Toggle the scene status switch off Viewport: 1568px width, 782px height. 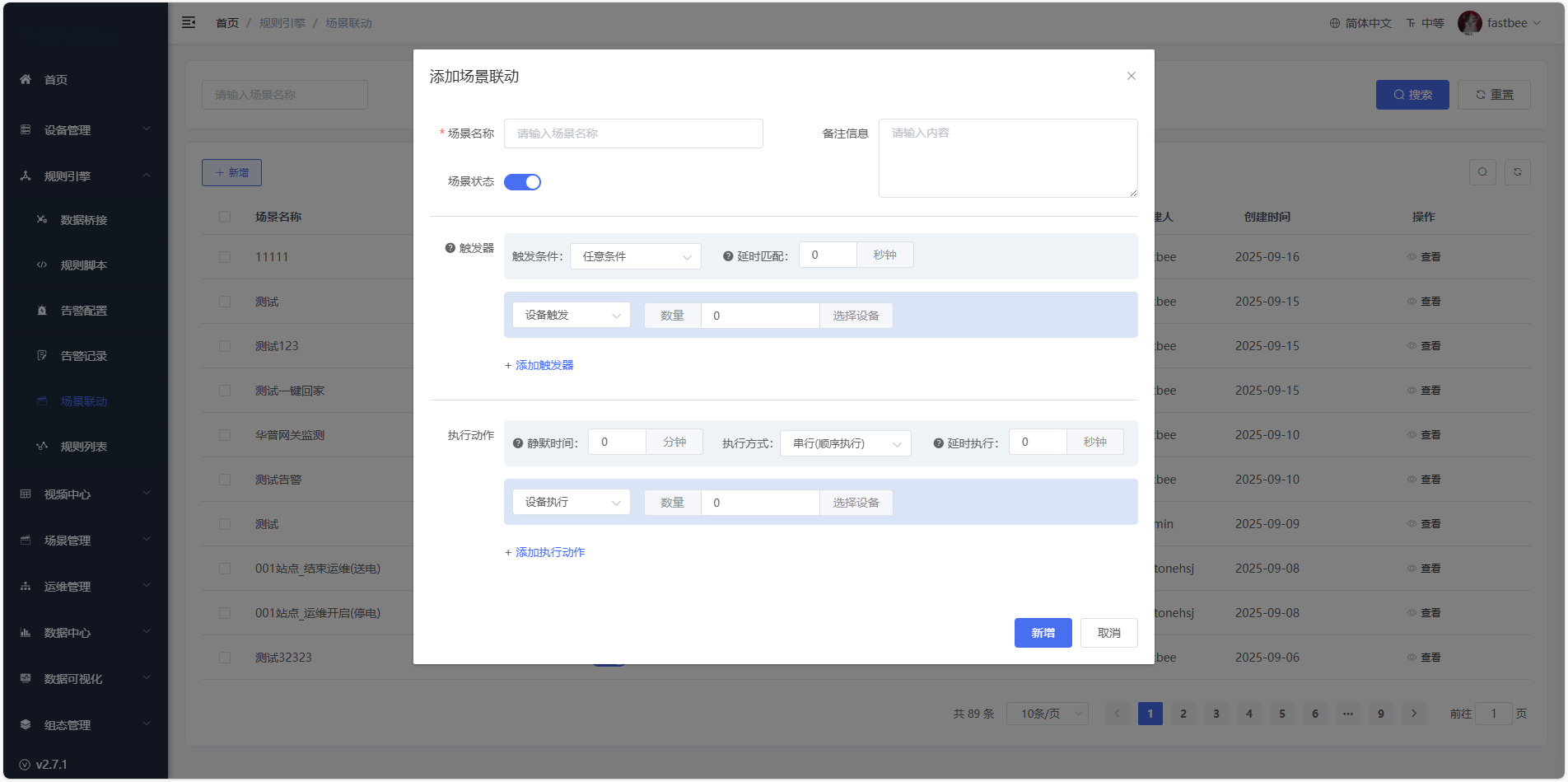(522, 182)
